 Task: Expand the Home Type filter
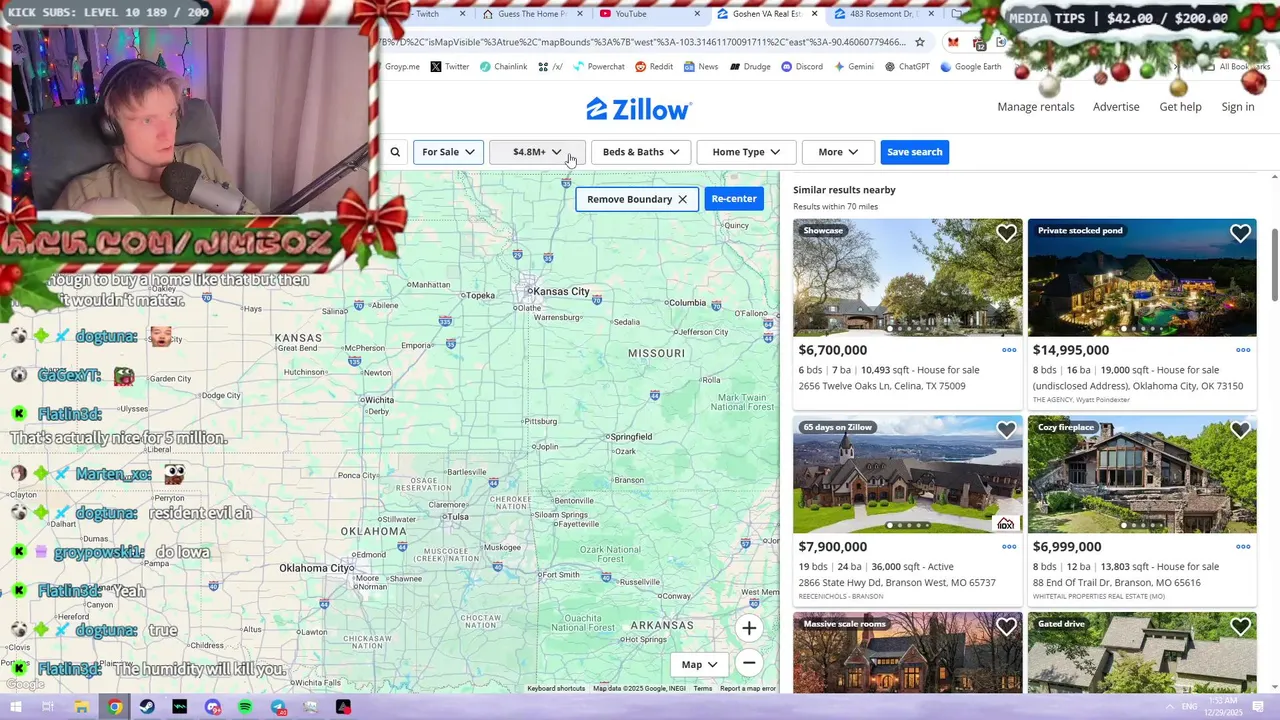[746, 152]
